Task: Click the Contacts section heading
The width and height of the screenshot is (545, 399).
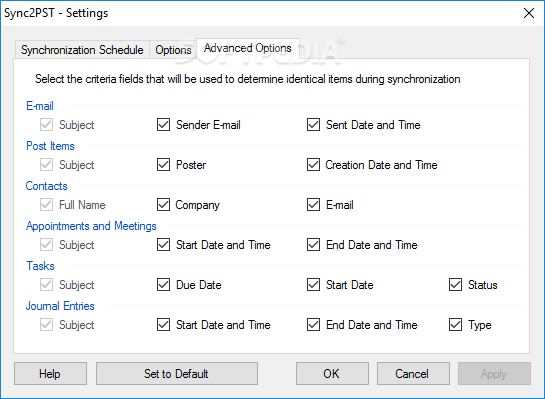Action: click(x=46, y=186)
